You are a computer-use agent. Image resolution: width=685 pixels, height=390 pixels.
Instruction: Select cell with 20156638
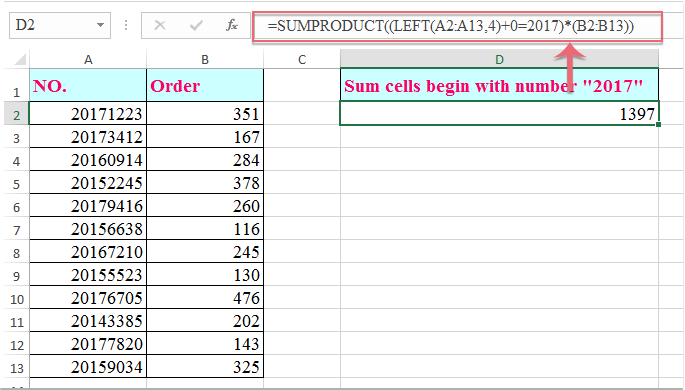coord(88,228)
